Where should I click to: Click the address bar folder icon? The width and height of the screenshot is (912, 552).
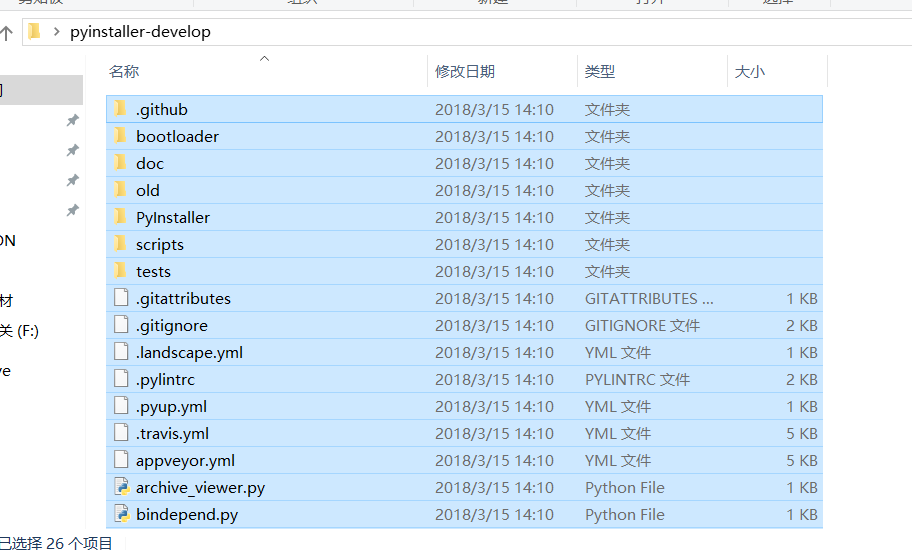34,31
